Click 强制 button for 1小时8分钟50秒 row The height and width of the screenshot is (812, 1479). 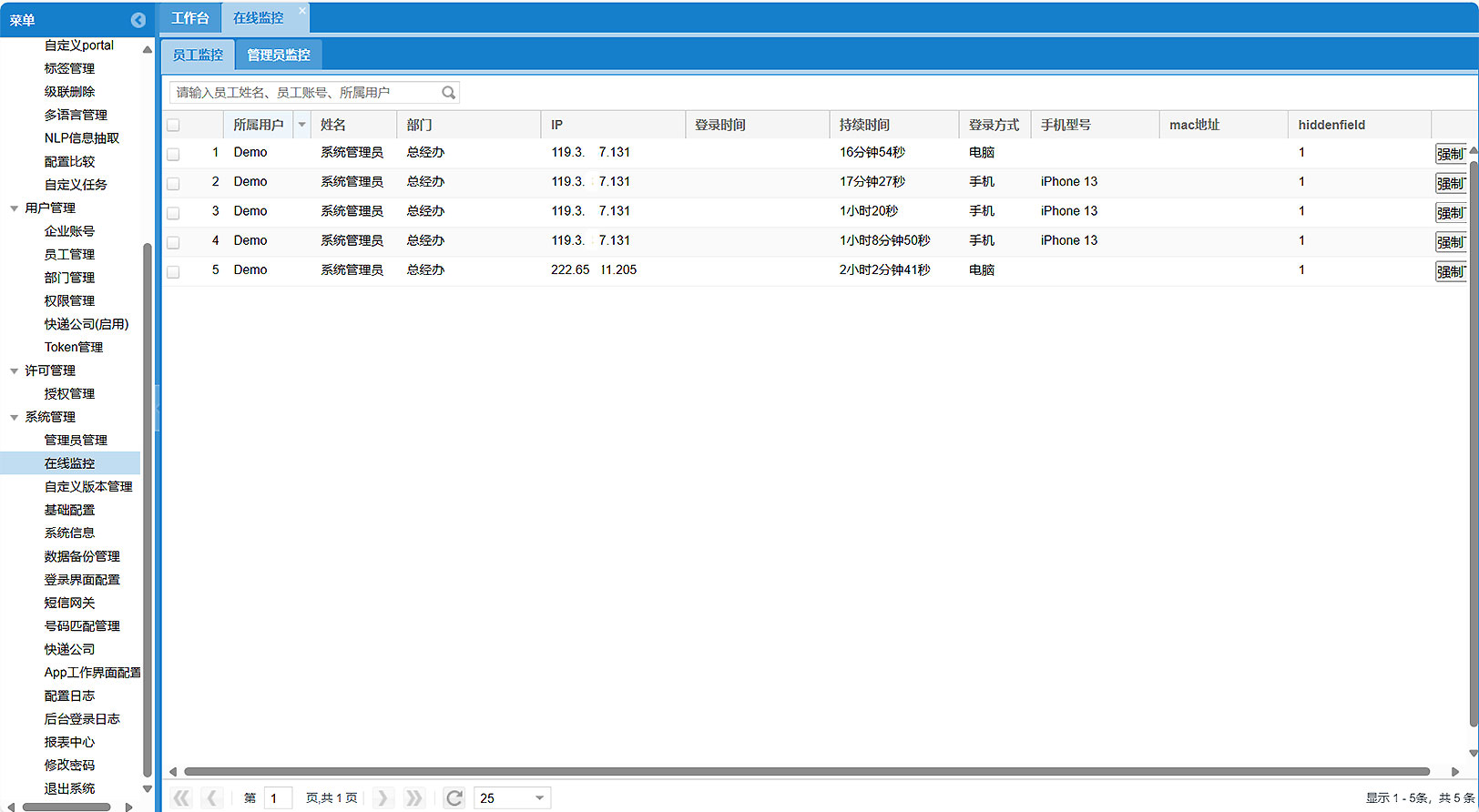pos(1451,242)
